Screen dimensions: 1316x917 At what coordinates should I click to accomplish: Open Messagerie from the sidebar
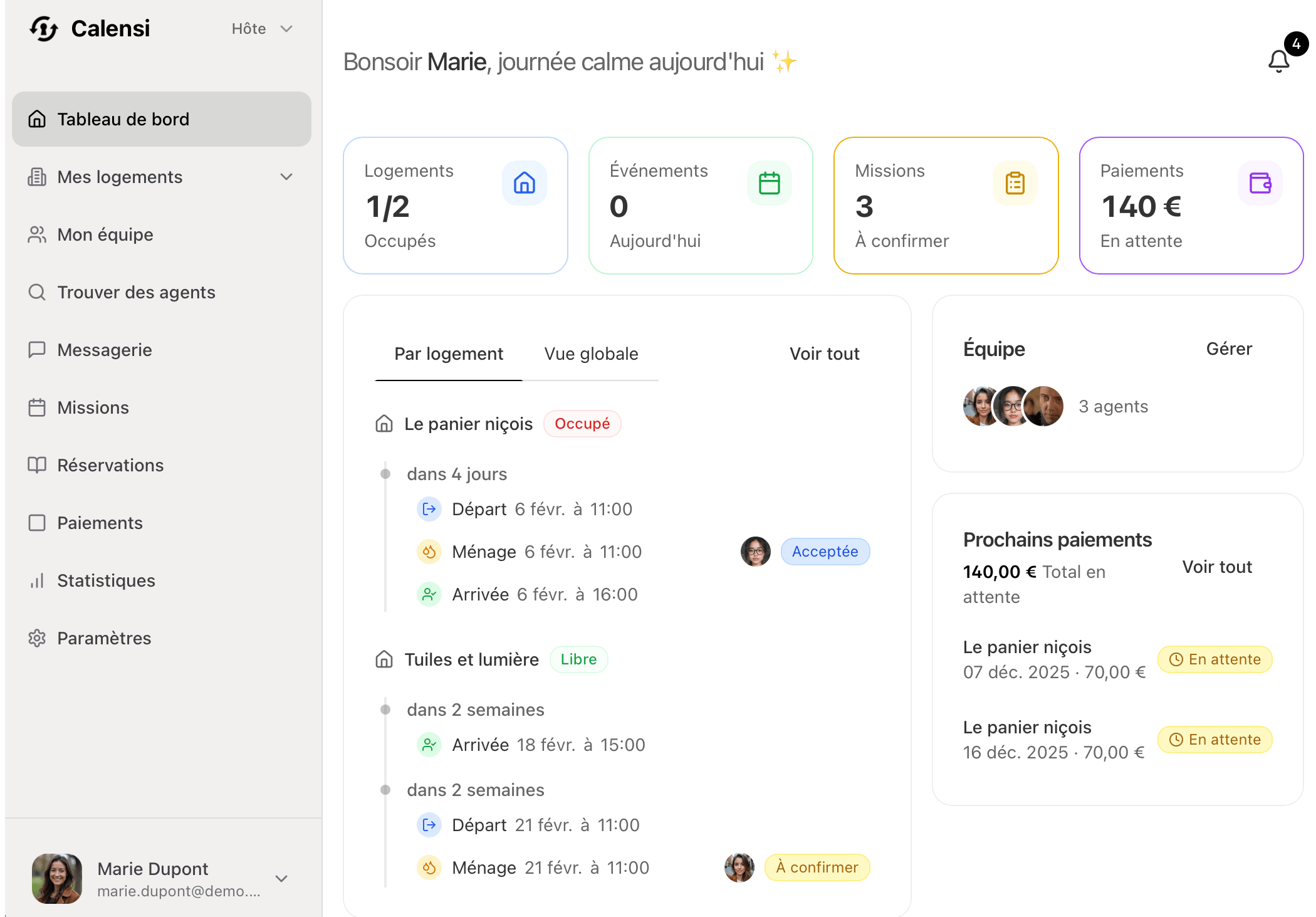(x=104, y=350)
